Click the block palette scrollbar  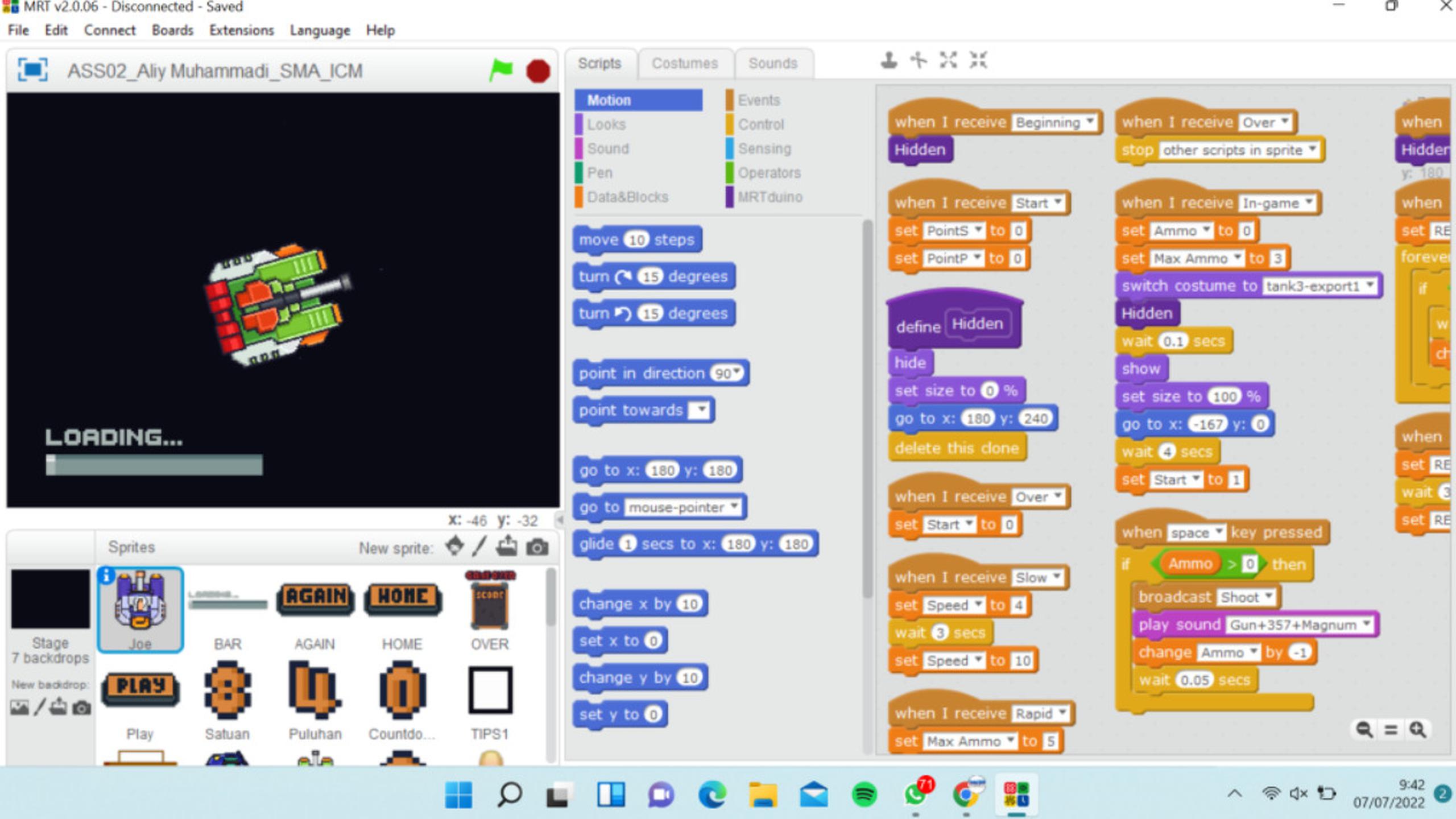click(867, 409)
